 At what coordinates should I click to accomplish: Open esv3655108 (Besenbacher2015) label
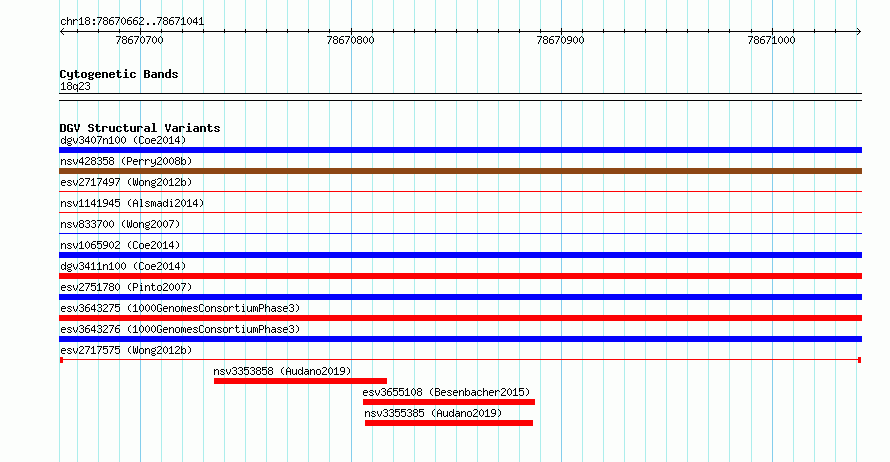coord(446,392)
